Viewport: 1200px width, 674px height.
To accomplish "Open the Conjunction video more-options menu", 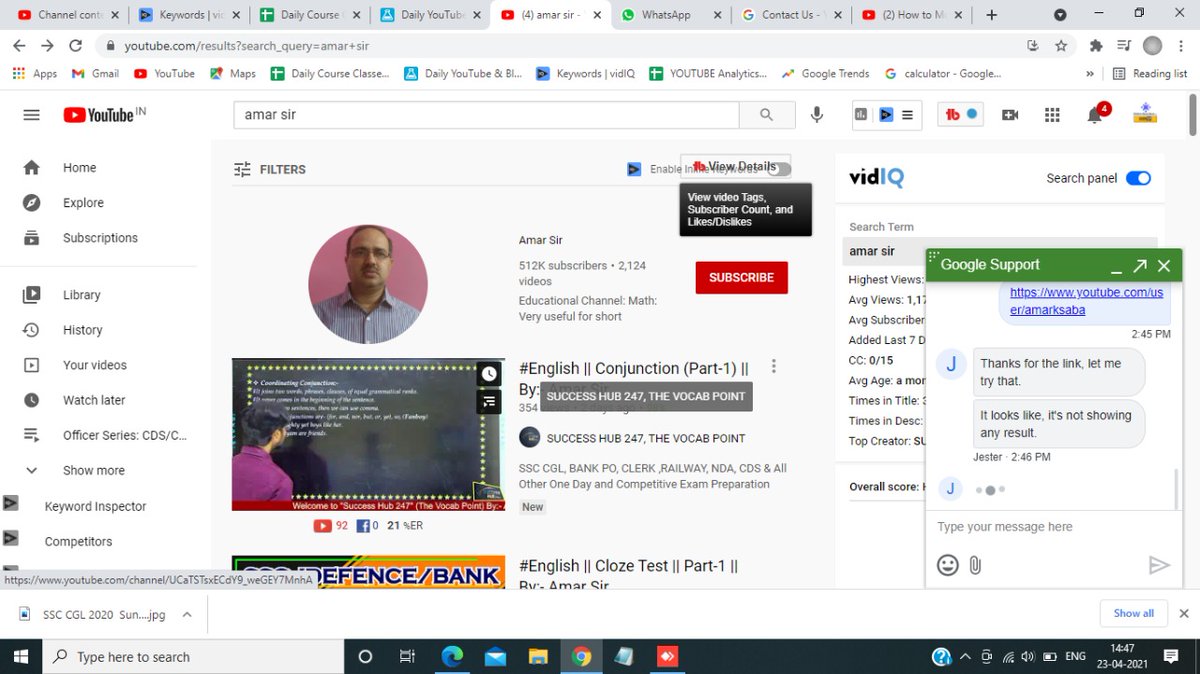I will tap(774, 367).
